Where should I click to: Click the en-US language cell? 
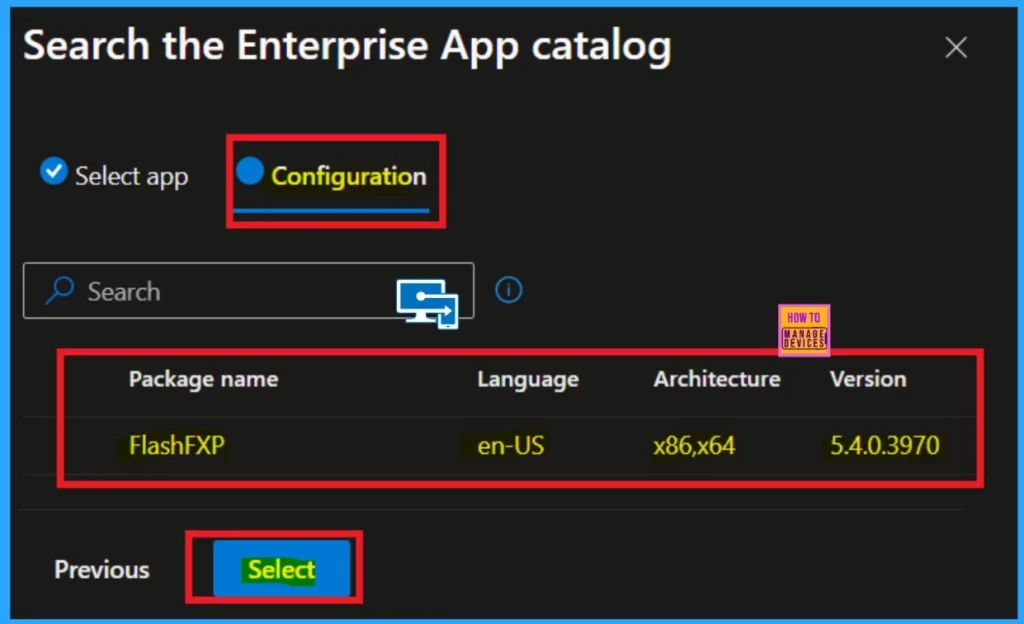click(x=510, y=446)
